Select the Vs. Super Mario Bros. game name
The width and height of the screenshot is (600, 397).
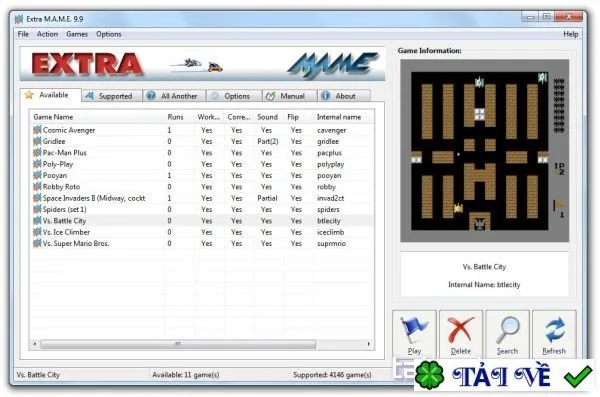76,243
